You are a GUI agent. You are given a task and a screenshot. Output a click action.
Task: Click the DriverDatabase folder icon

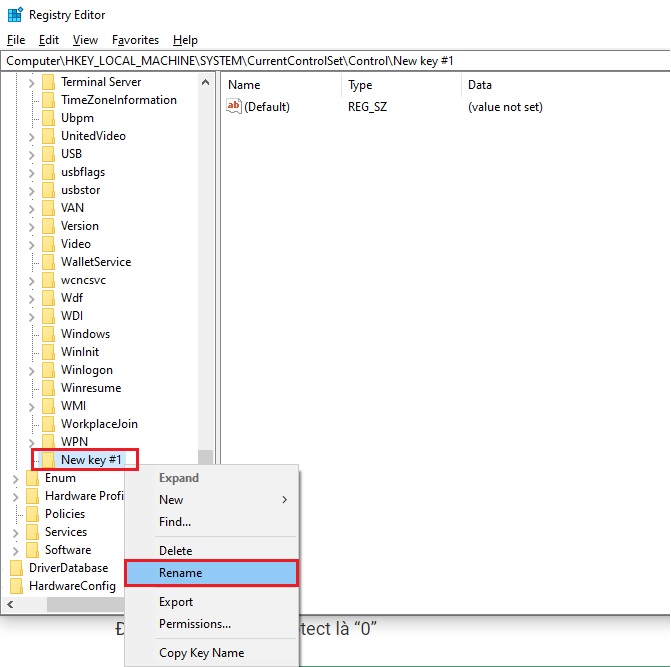[16, 568]
